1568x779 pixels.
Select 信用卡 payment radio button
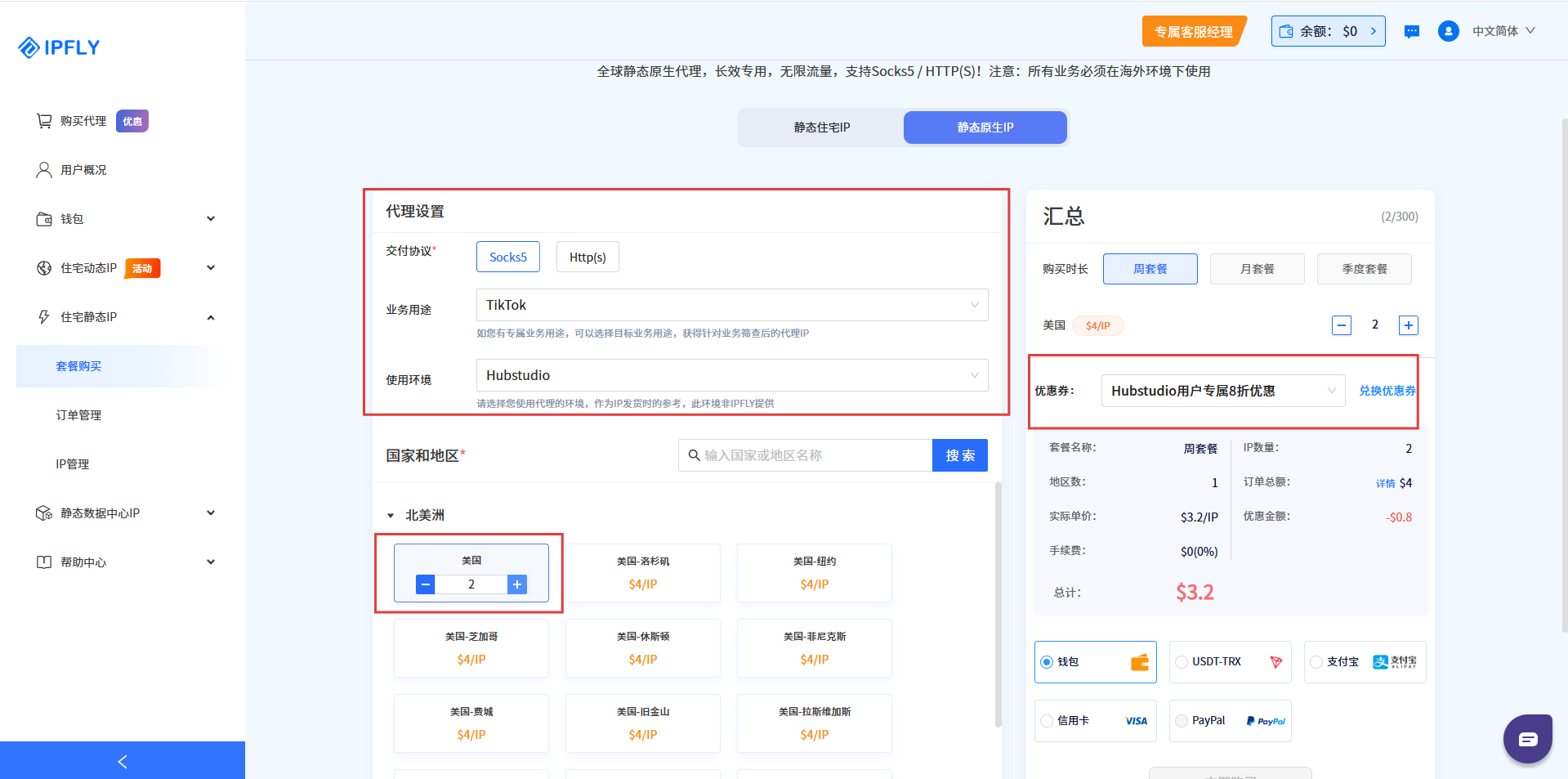pyautogui.click(x=1047, y=721)
